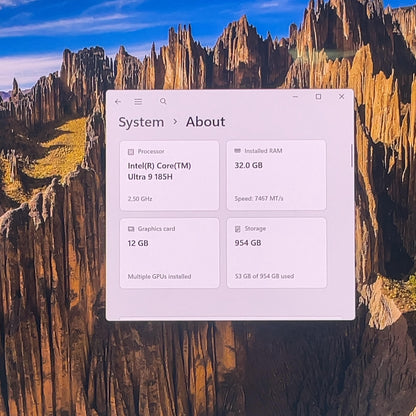Click the window's vertical scrollbar thumb
416x416 pixels.
click(351, 156)
